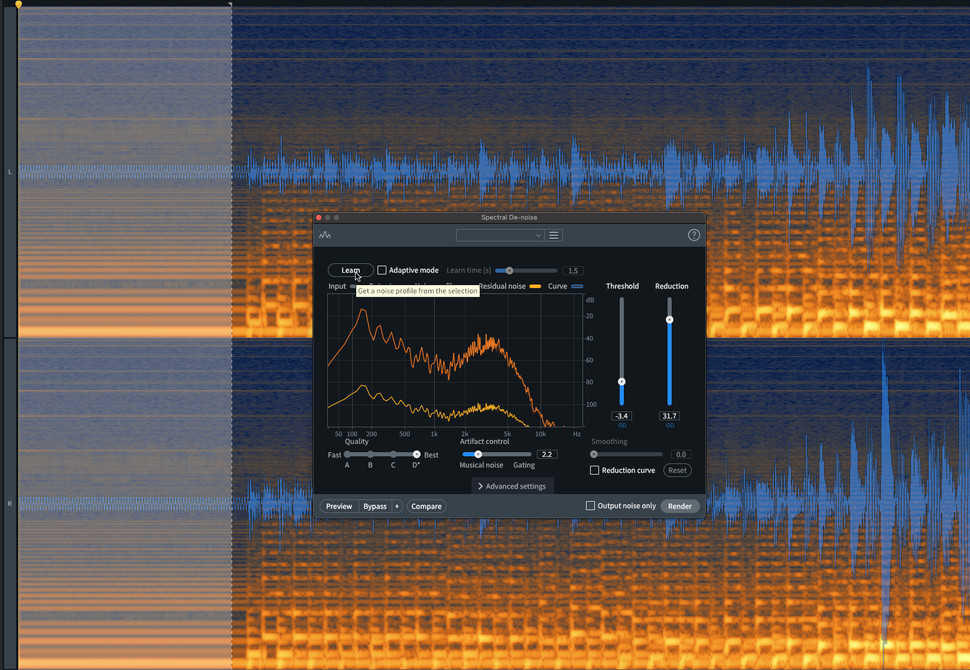This screenshot has width=970, height=670.
Task: Enable the Reduction curve option
Action: (594, 470)
